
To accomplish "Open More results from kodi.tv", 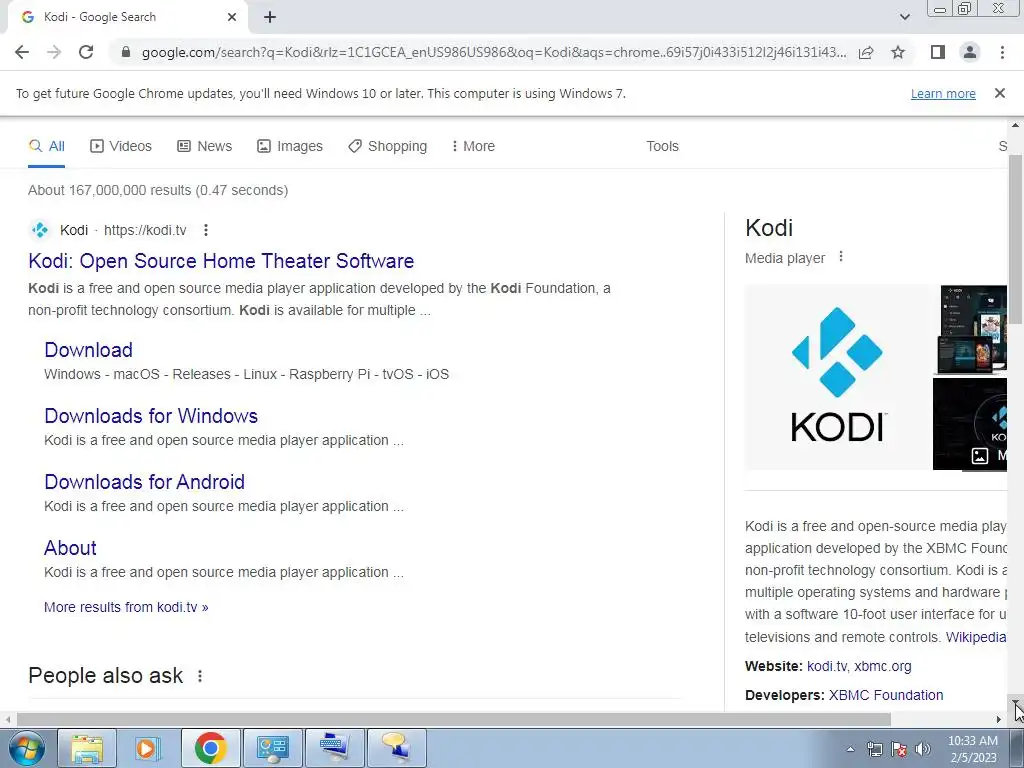I will point(126,607).
